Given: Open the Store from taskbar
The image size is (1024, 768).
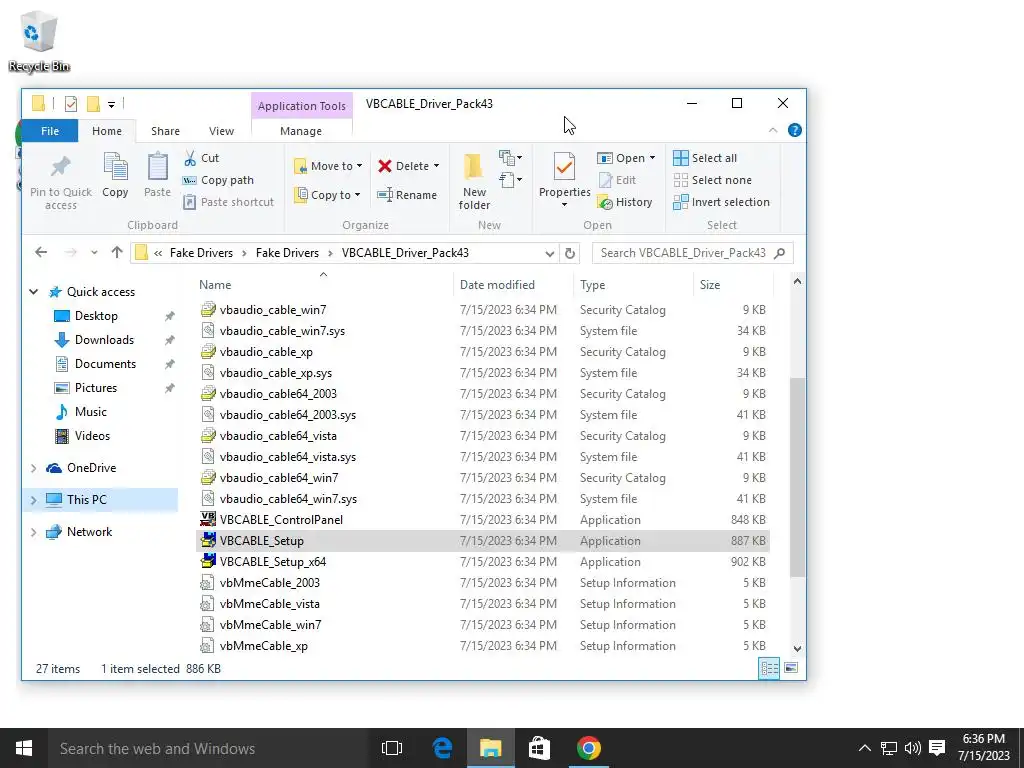Looking at the screenshot, I should pyautogui.click(x=539, y=748).
